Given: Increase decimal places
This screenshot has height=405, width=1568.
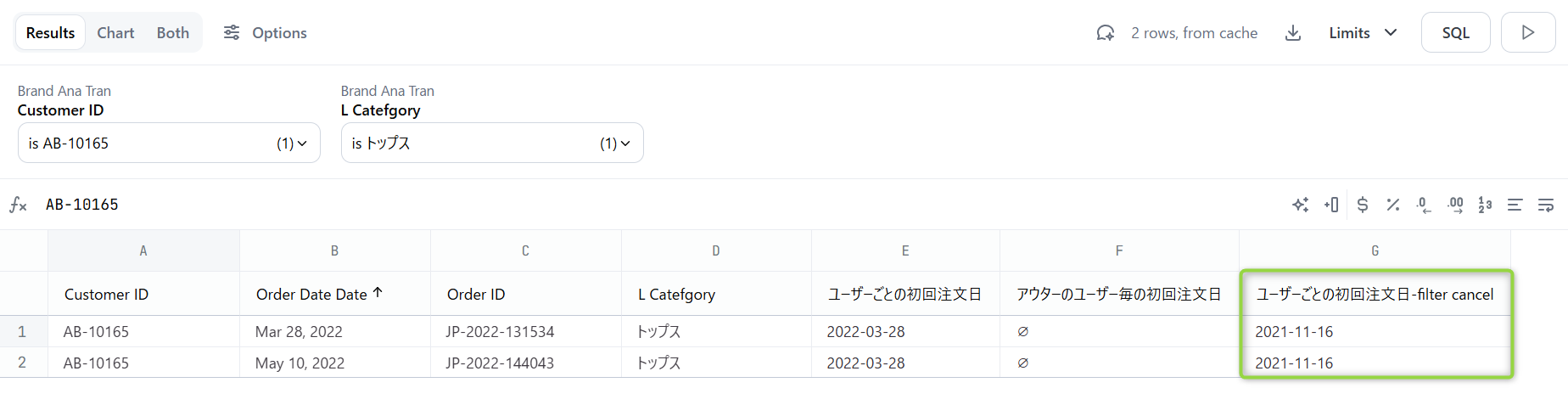Looking at the screenshot, I should 1455,205.
